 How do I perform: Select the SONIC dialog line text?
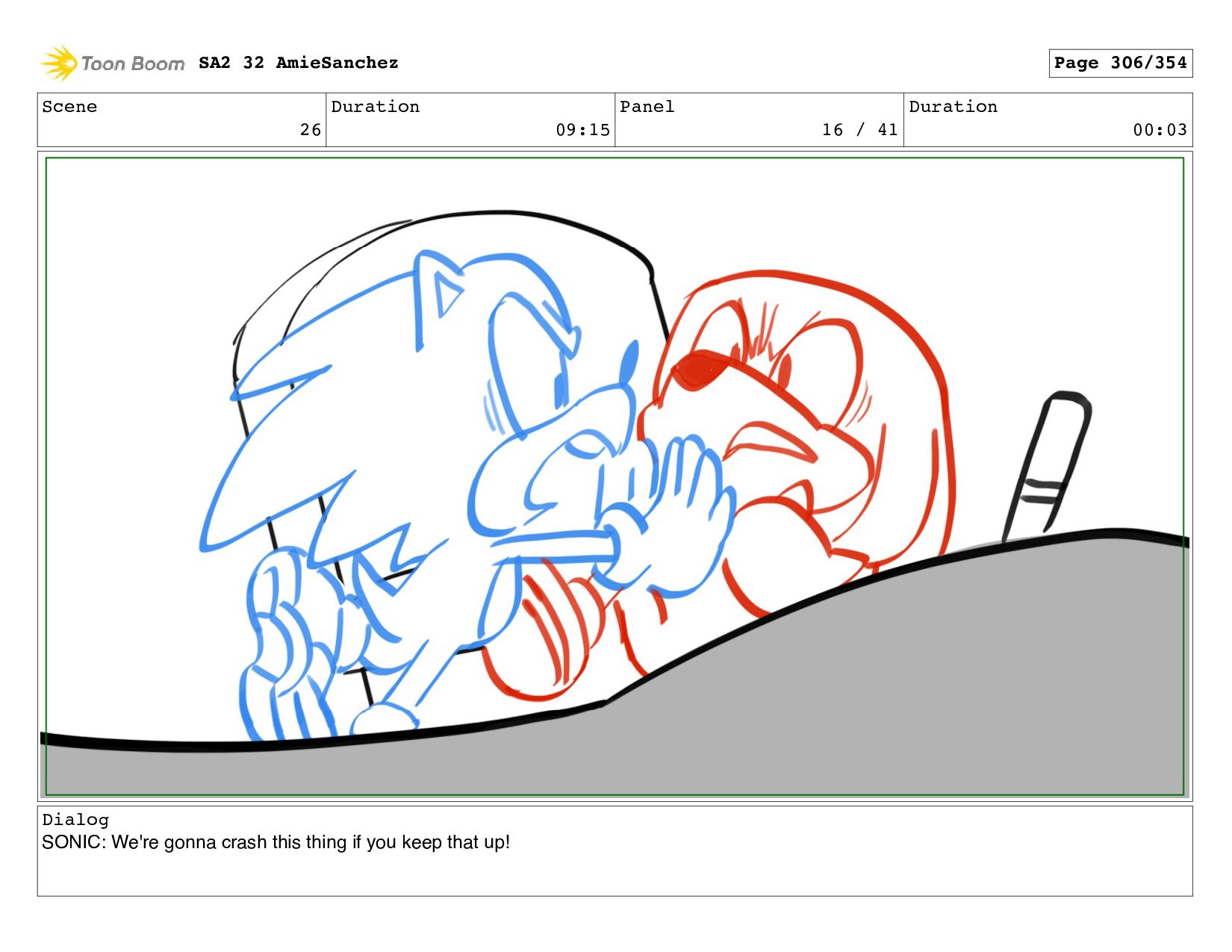click(x=276, y=842)
